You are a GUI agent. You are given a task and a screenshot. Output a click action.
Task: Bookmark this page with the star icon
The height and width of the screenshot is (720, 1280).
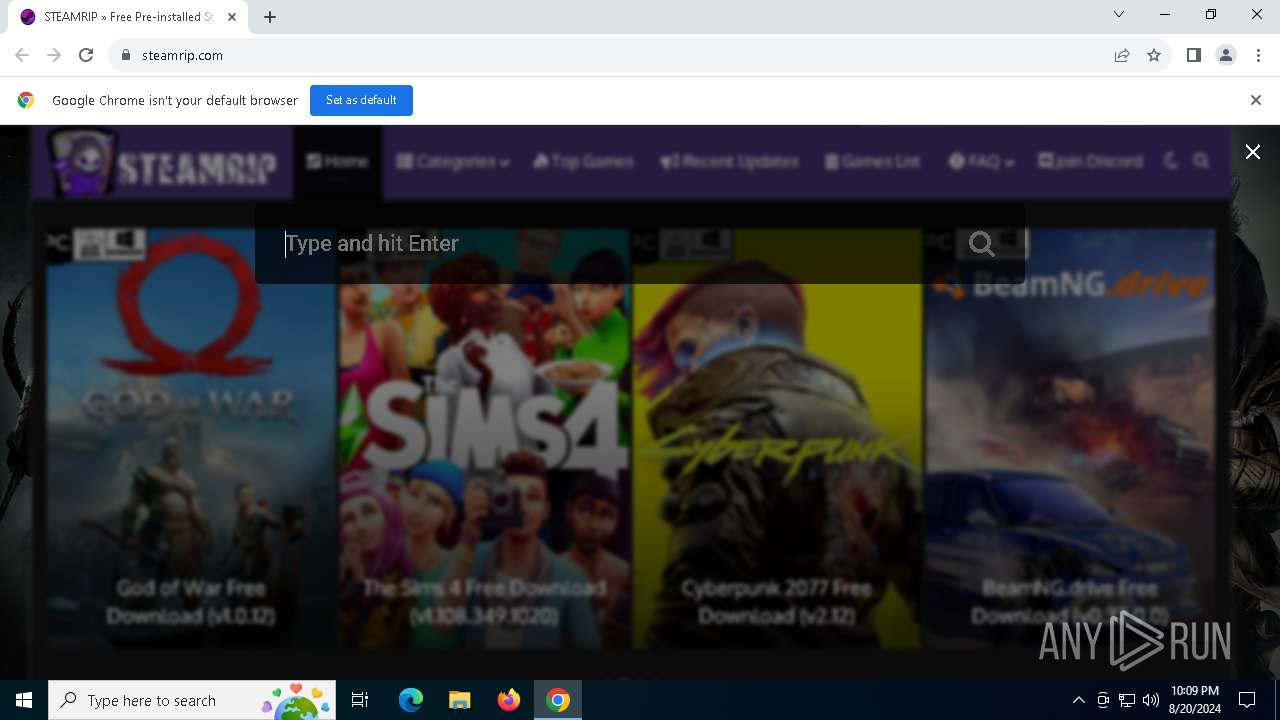pos(1154,55)
